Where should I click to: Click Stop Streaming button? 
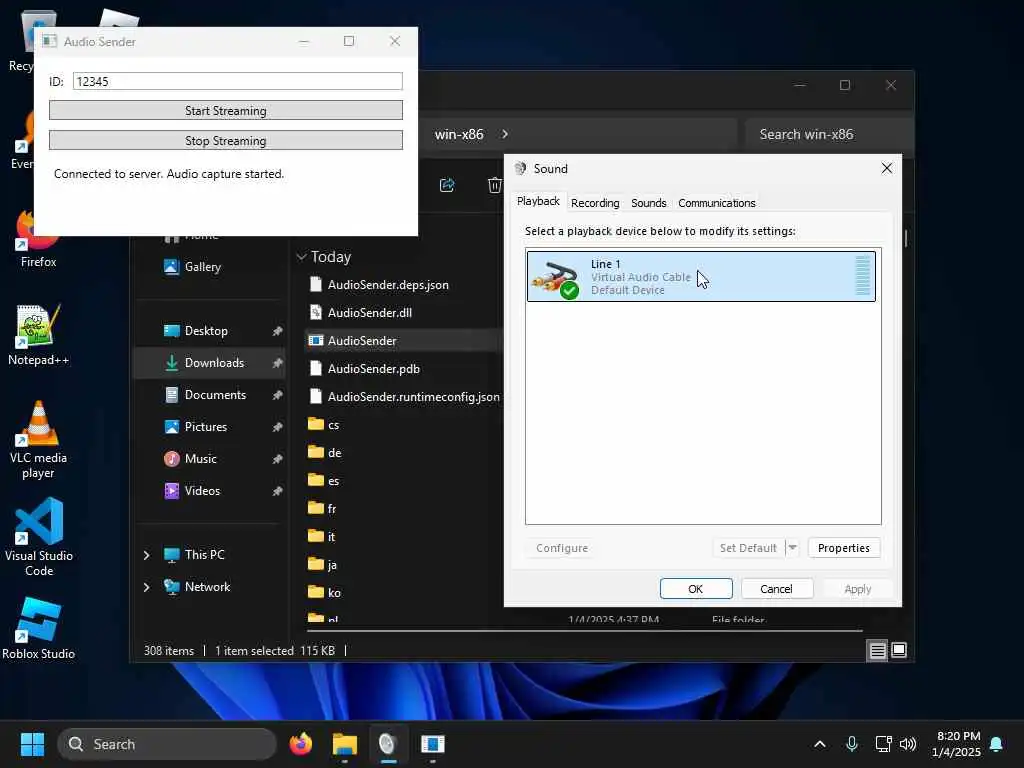pyautogui.click(x=226, y=140)
